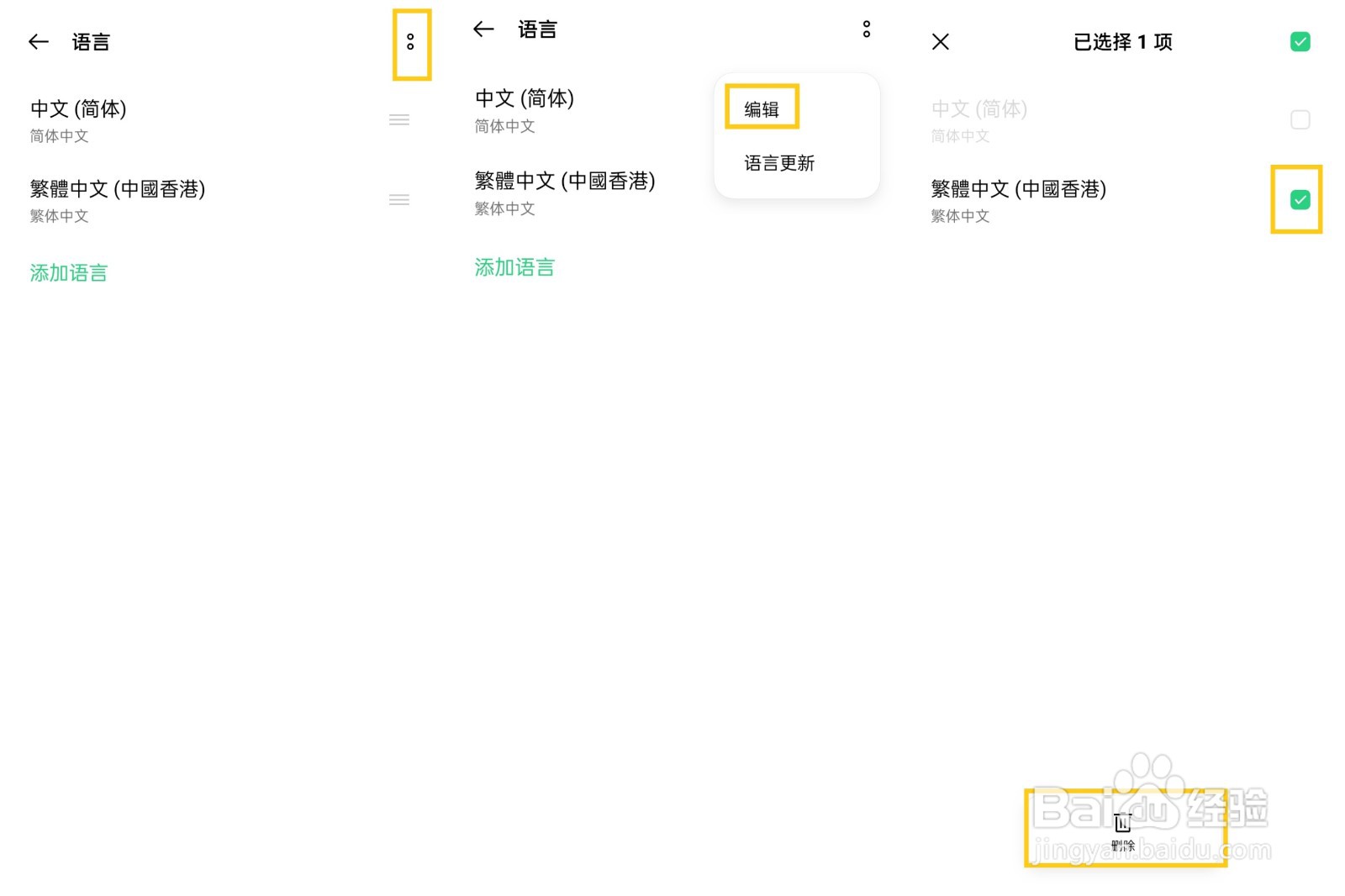Open the overflow menu in the second panel
Screen dimensions: 1345x896
pos(867,29)
